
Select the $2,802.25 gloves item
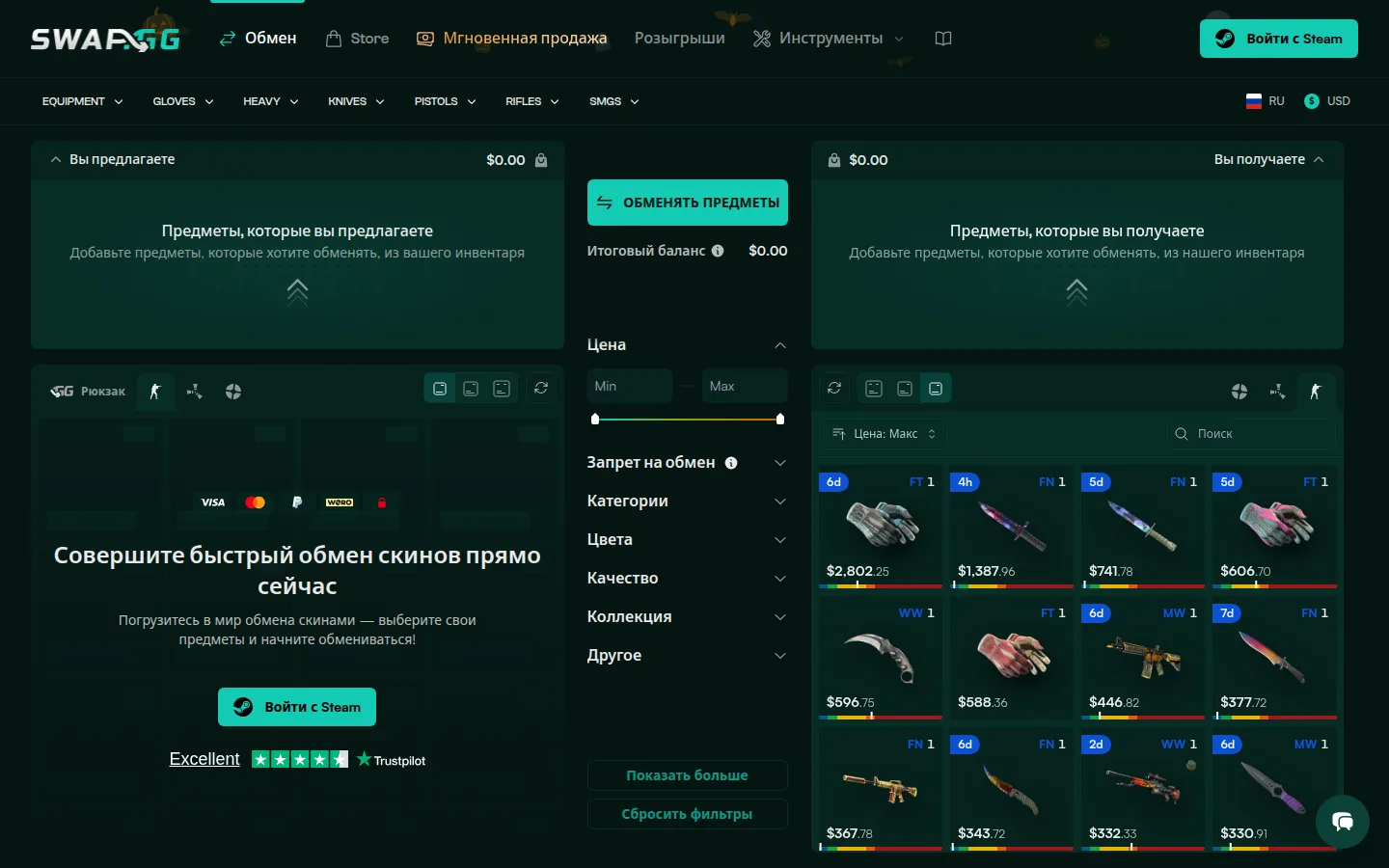point(881,527)
